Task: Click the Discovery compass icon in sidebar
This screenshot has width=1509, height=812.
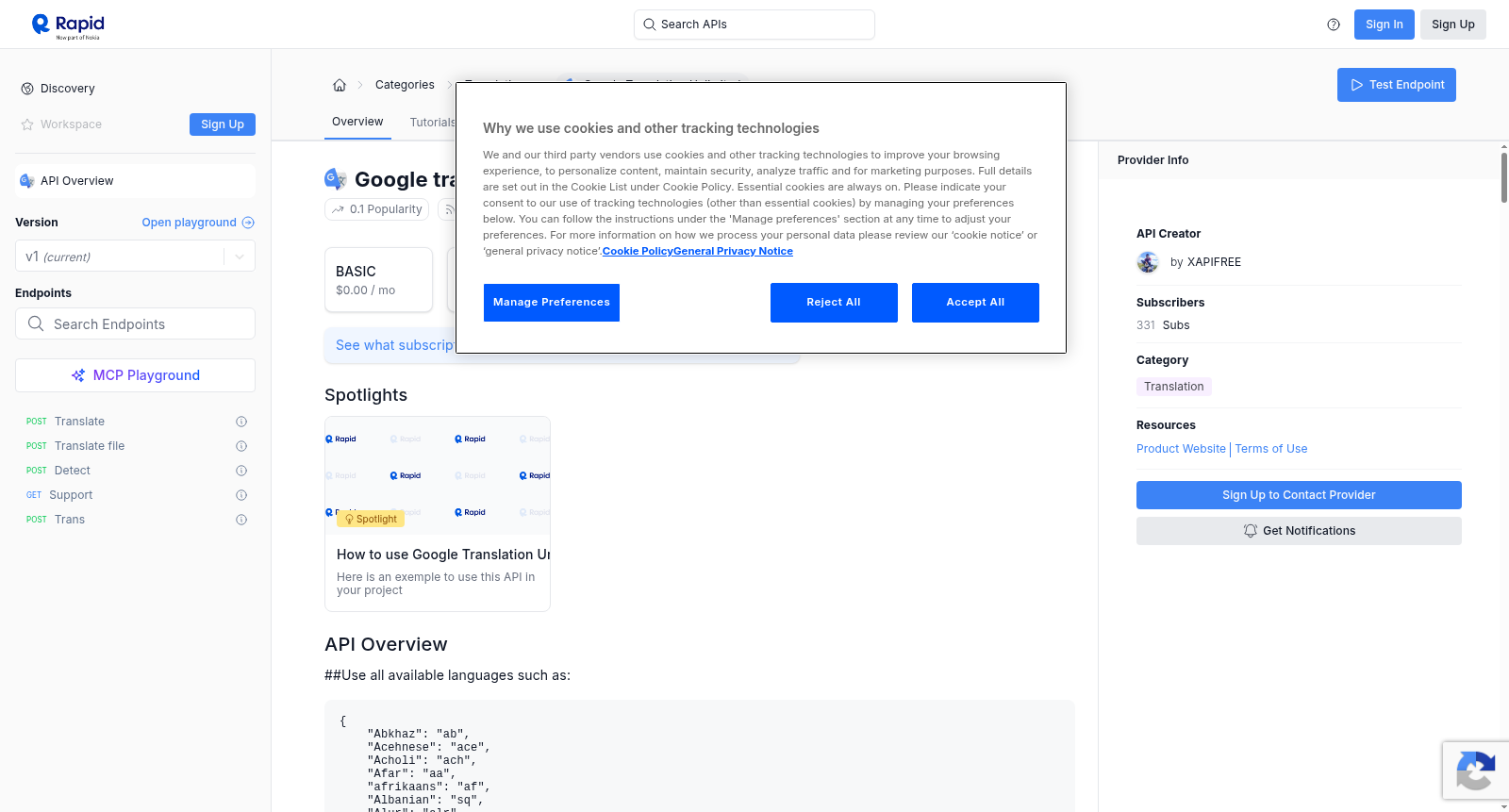Action: tap(27, 89)
